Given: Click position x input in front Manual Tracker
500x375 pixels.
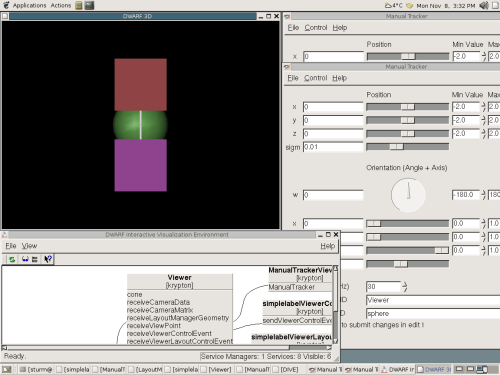Looking at the screenshot, I should tap(333, 107).
